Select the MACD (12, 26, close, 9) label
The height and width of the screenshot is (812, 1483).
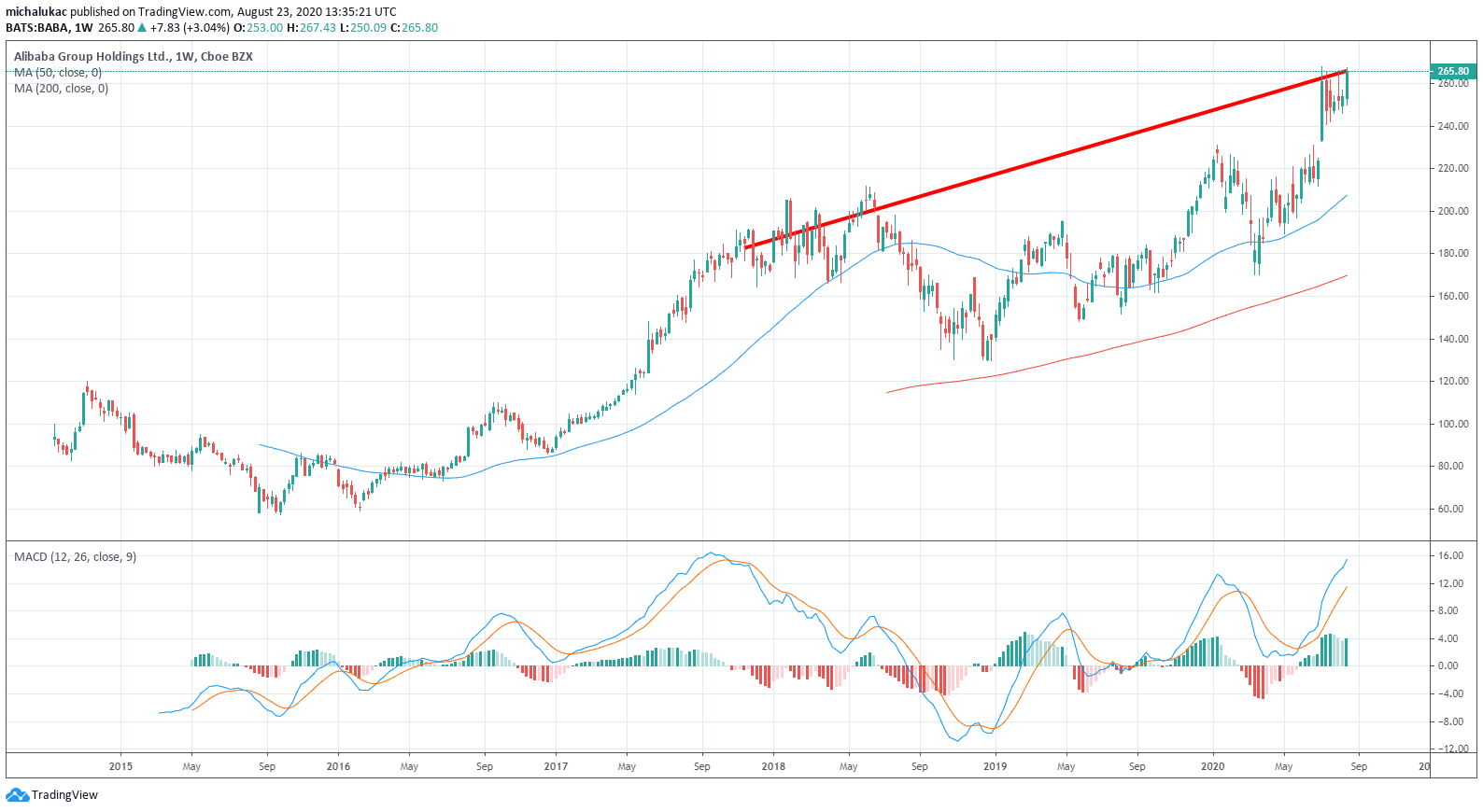coord(75,556)
